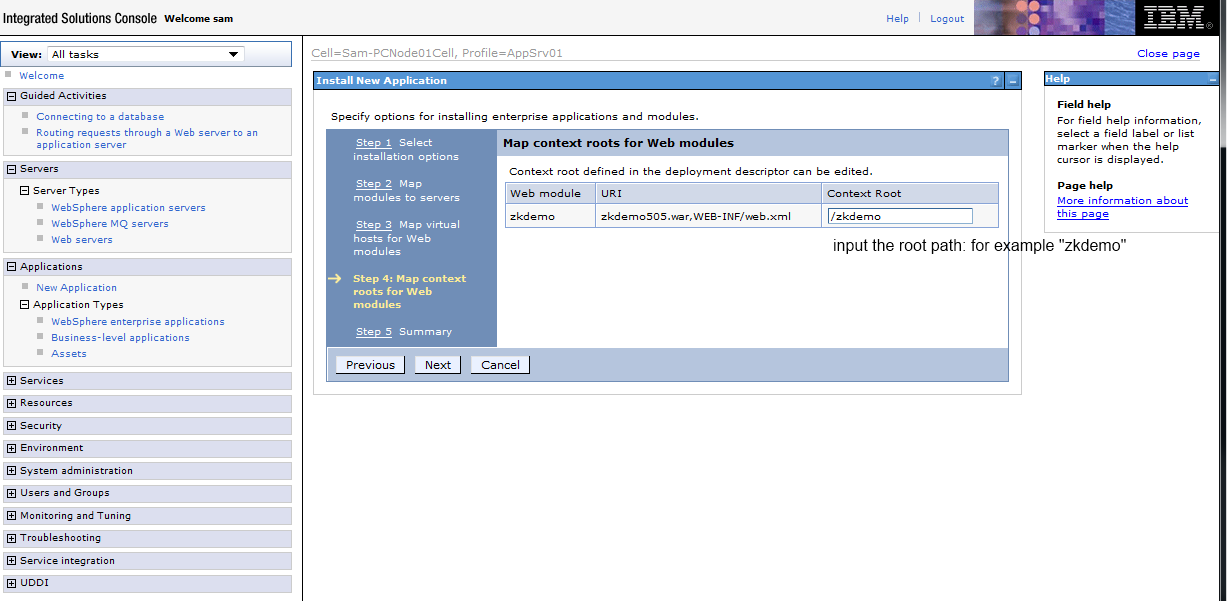Open Business-level applications
Viewport: 1227px width, 601px height.
[120, 338]
